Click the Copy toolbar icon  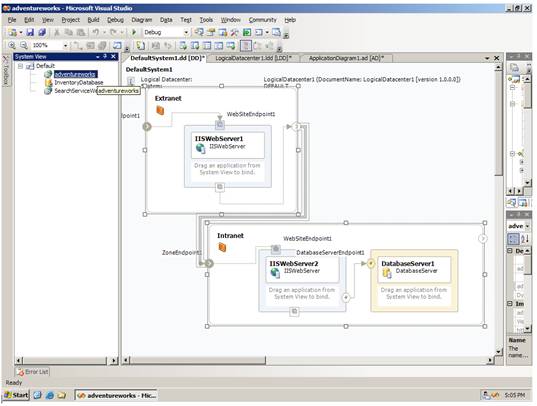69,33
